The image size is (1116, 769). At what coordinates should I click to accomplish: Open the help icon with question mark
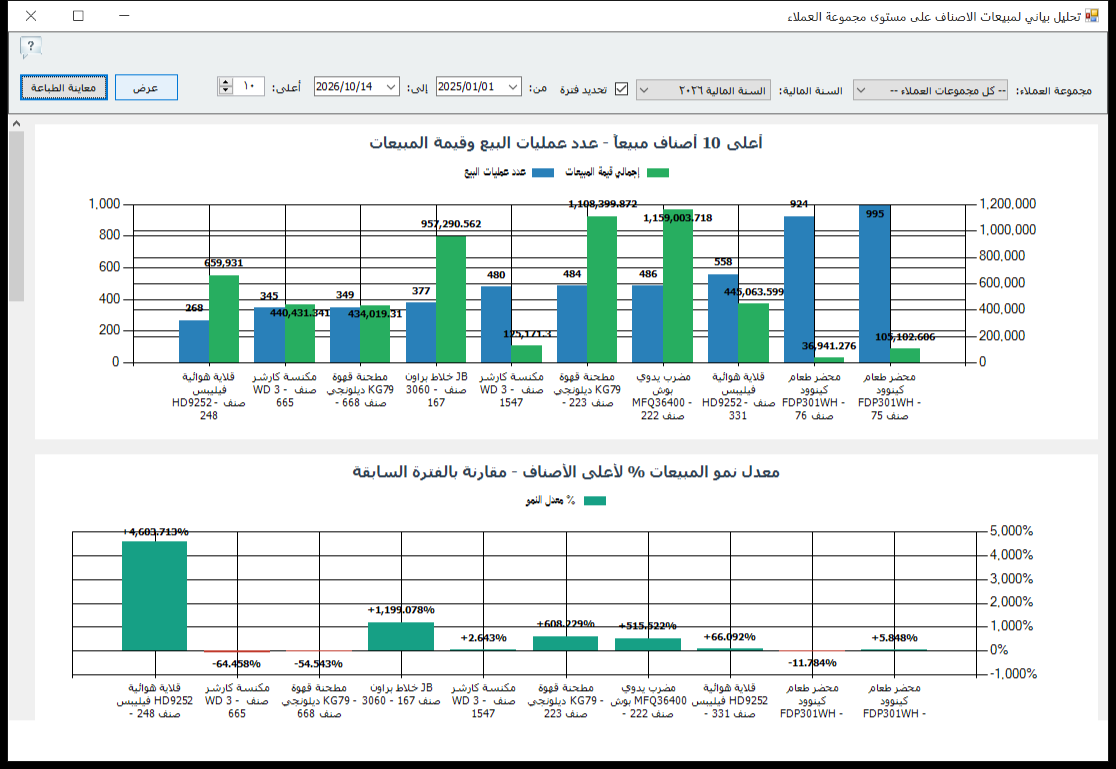pyautogui.click(x=31, y=47)
